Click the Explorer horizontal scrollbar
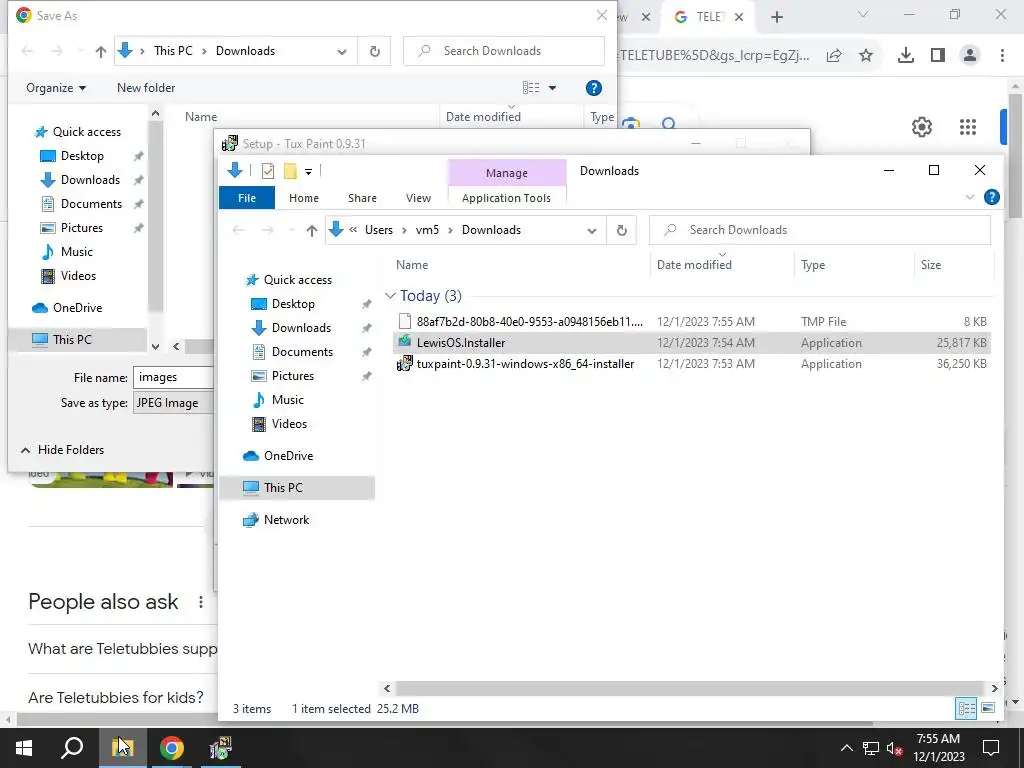Viewport: 1024px width, 768px height. [x=689, y=688]
